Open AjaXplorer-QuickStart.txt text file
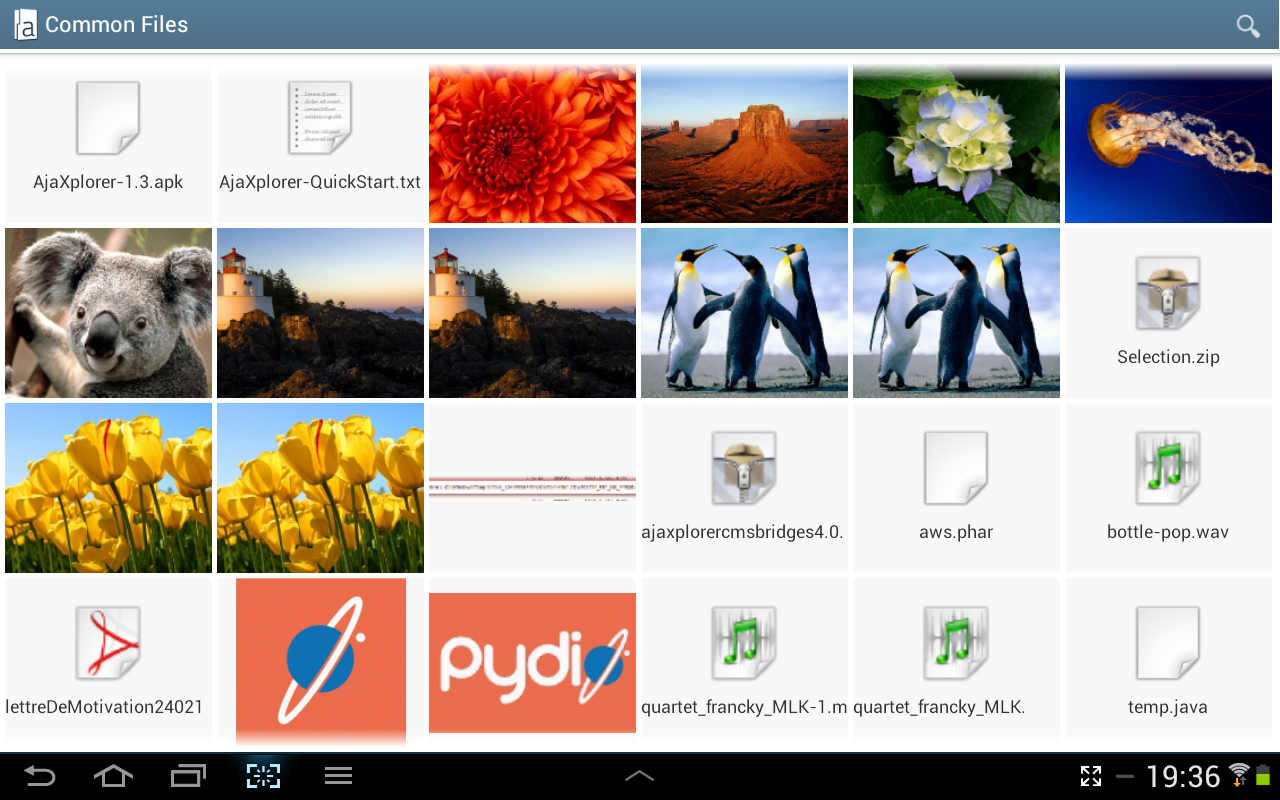 [x=319, y=118]
